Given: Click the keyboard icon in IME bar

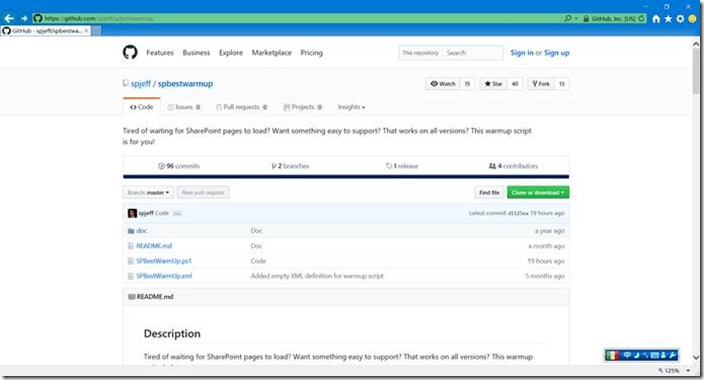Looking at the screenshot, I should click(x=655, y=355).
